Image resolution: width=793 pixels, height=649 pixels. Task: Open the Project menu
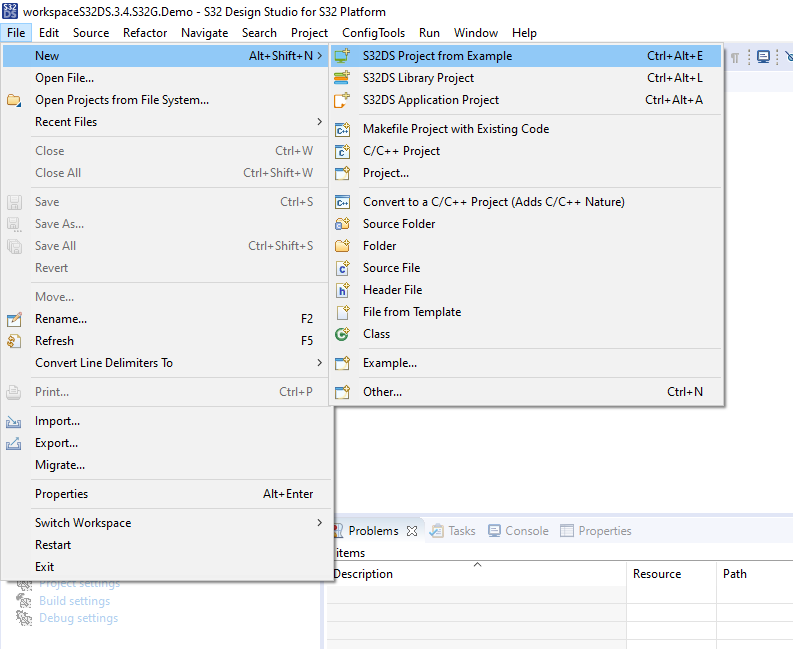[309, 33]
